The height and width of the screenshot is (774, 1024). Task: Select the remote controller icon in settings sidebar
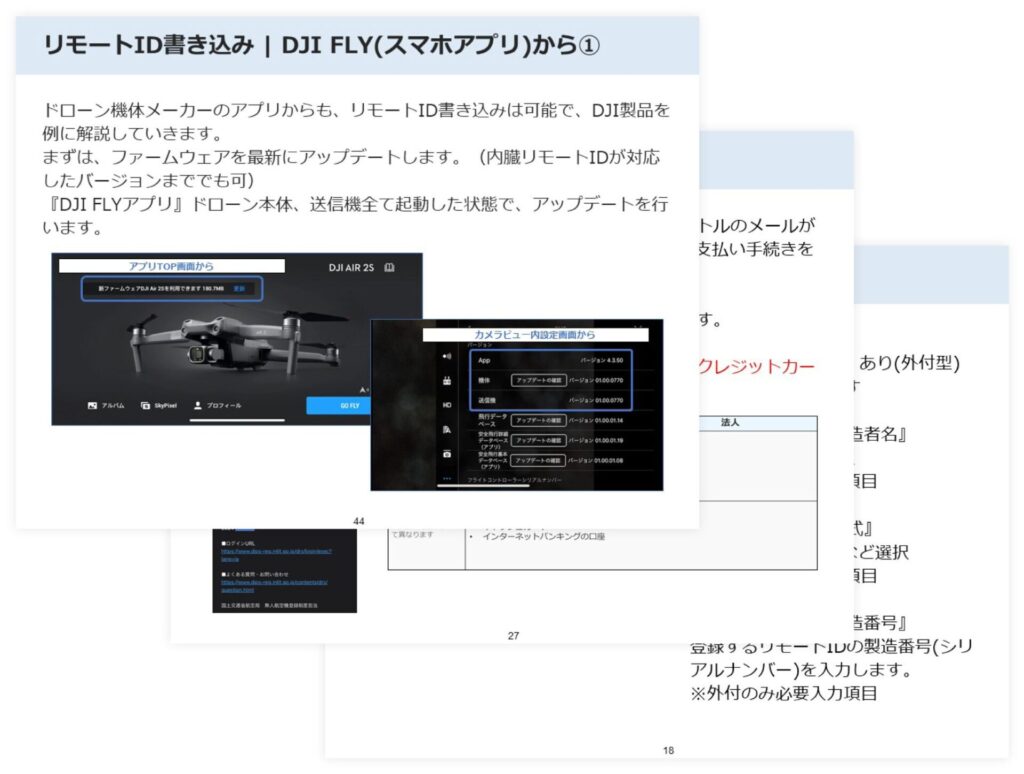[x=447, y=381]
